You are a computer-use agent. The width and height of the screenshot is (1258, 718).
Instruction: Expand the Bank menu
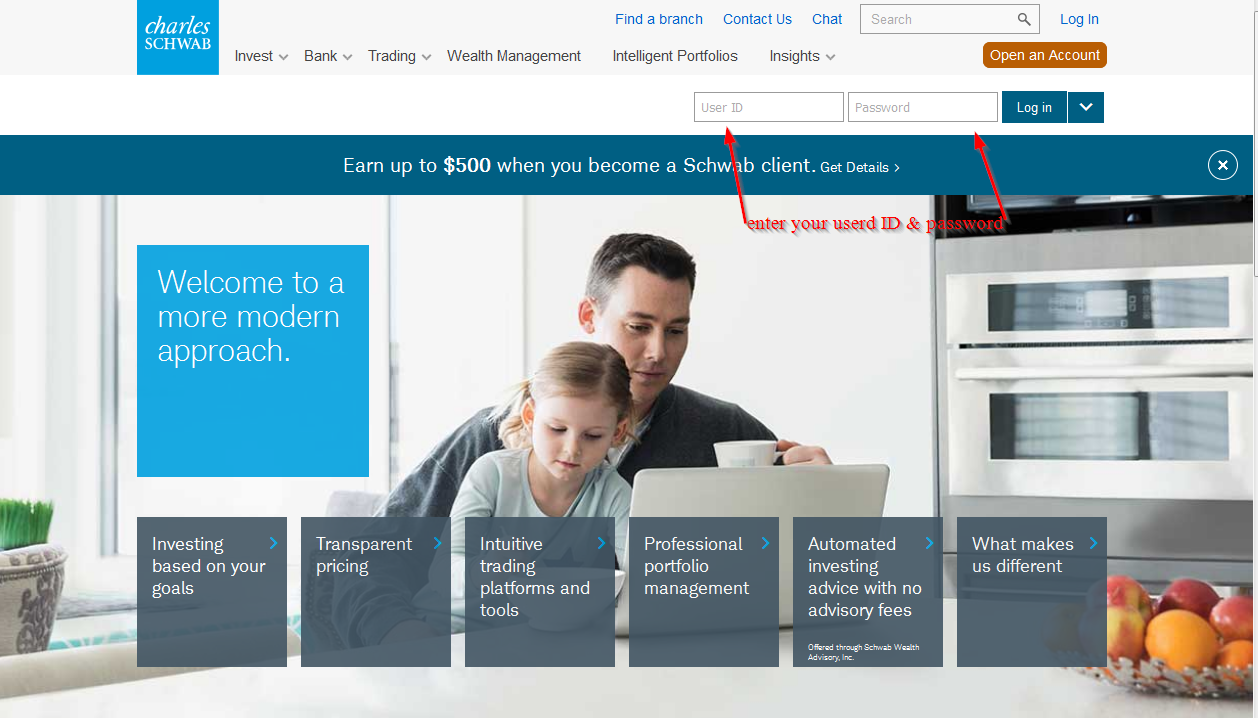(x=328, y=56)
